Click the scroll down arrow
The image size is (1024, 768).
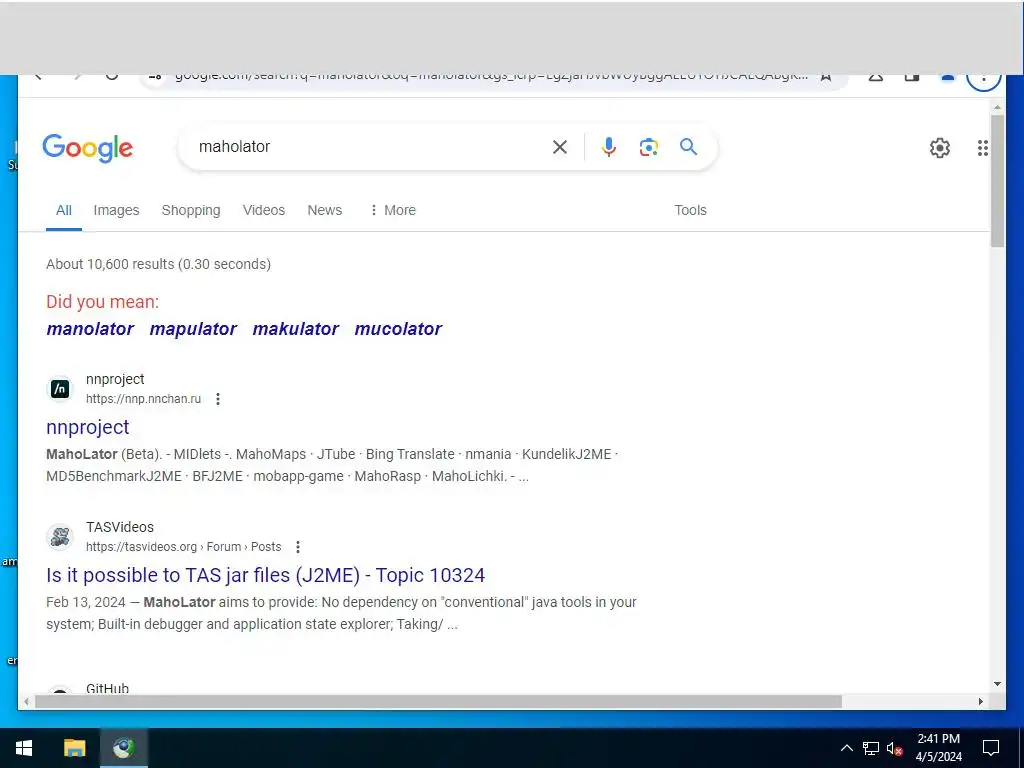coord(997,684)
